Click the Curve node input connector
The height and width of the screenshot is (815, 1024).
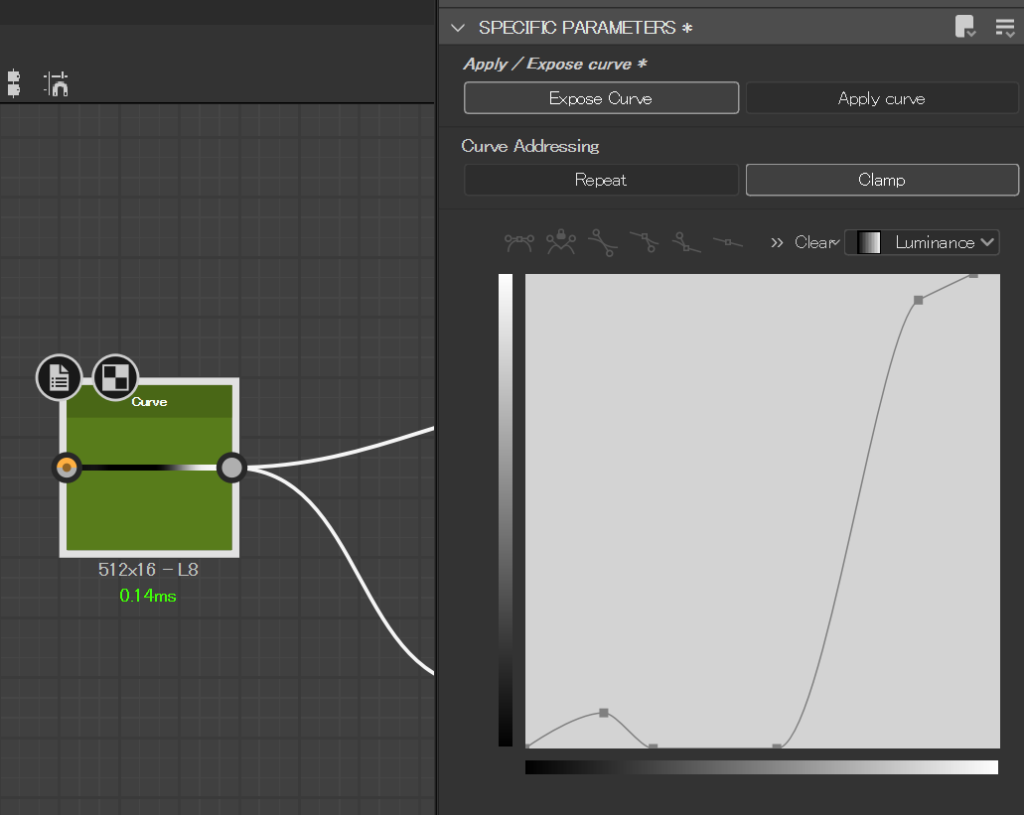pyautogui.click(x=67, y=467)
